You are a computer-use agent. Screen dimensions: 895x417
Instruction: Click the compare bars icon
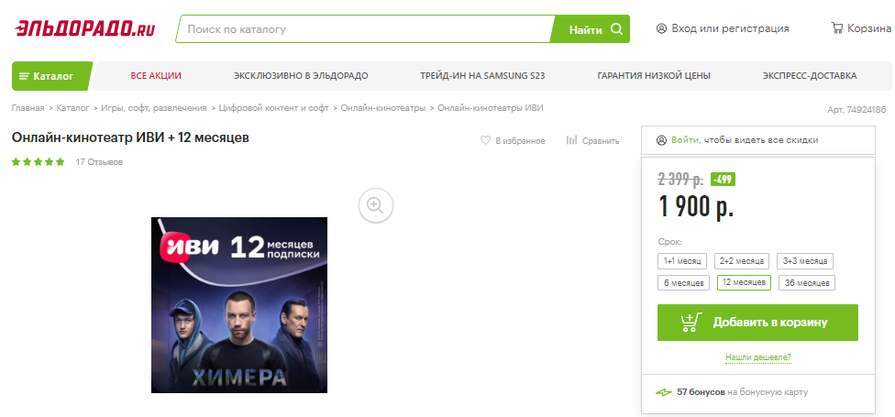(x=571, y=140)
